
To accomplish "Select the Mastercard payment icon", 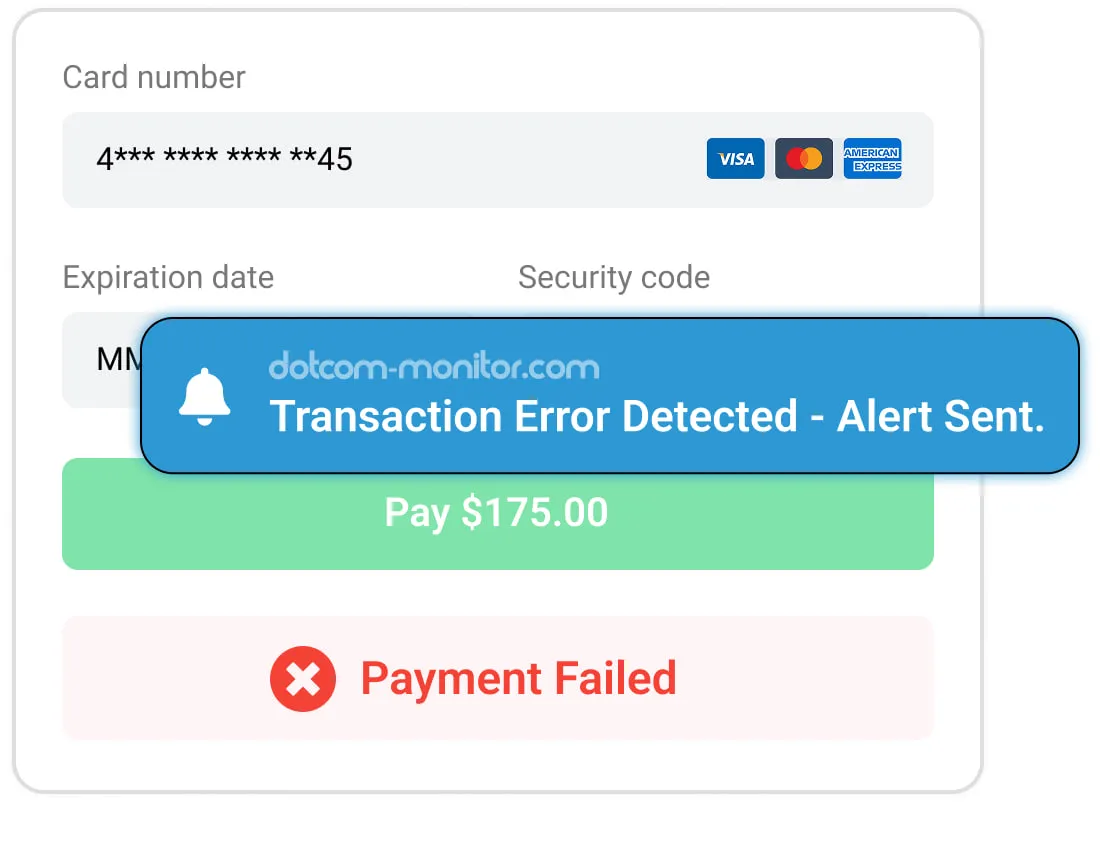I will coord(804,158).
